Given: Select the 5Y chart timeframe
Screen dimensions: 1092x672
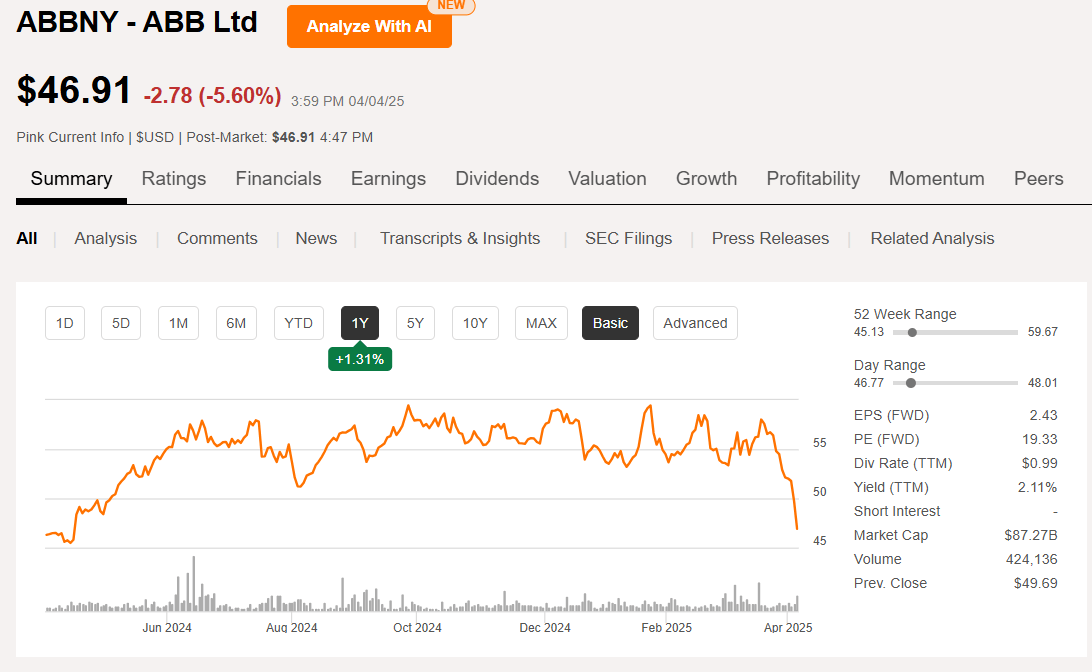Looking at the screenshot, I should point(415,323).
